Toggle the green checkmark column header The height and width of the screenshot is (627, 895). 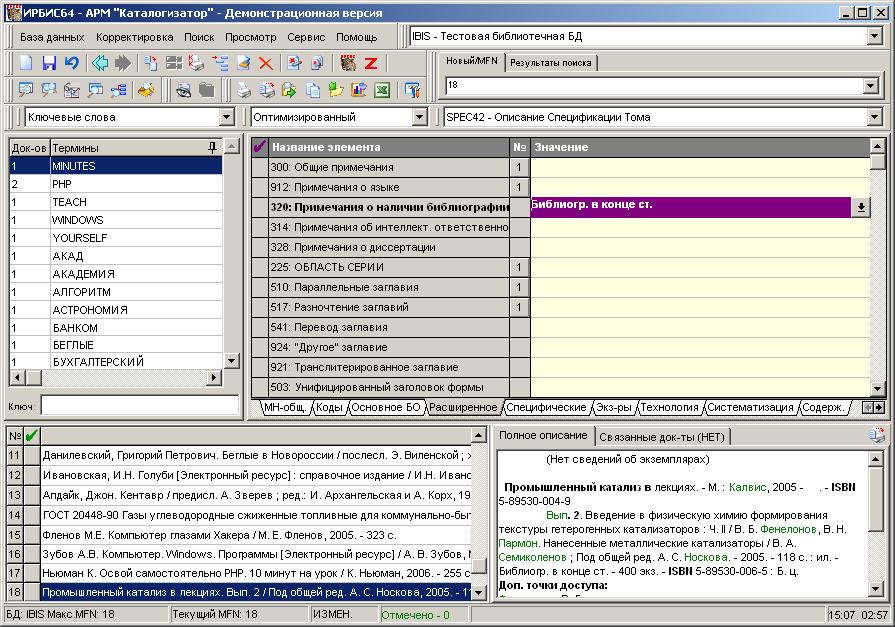(x=31, y=436)
